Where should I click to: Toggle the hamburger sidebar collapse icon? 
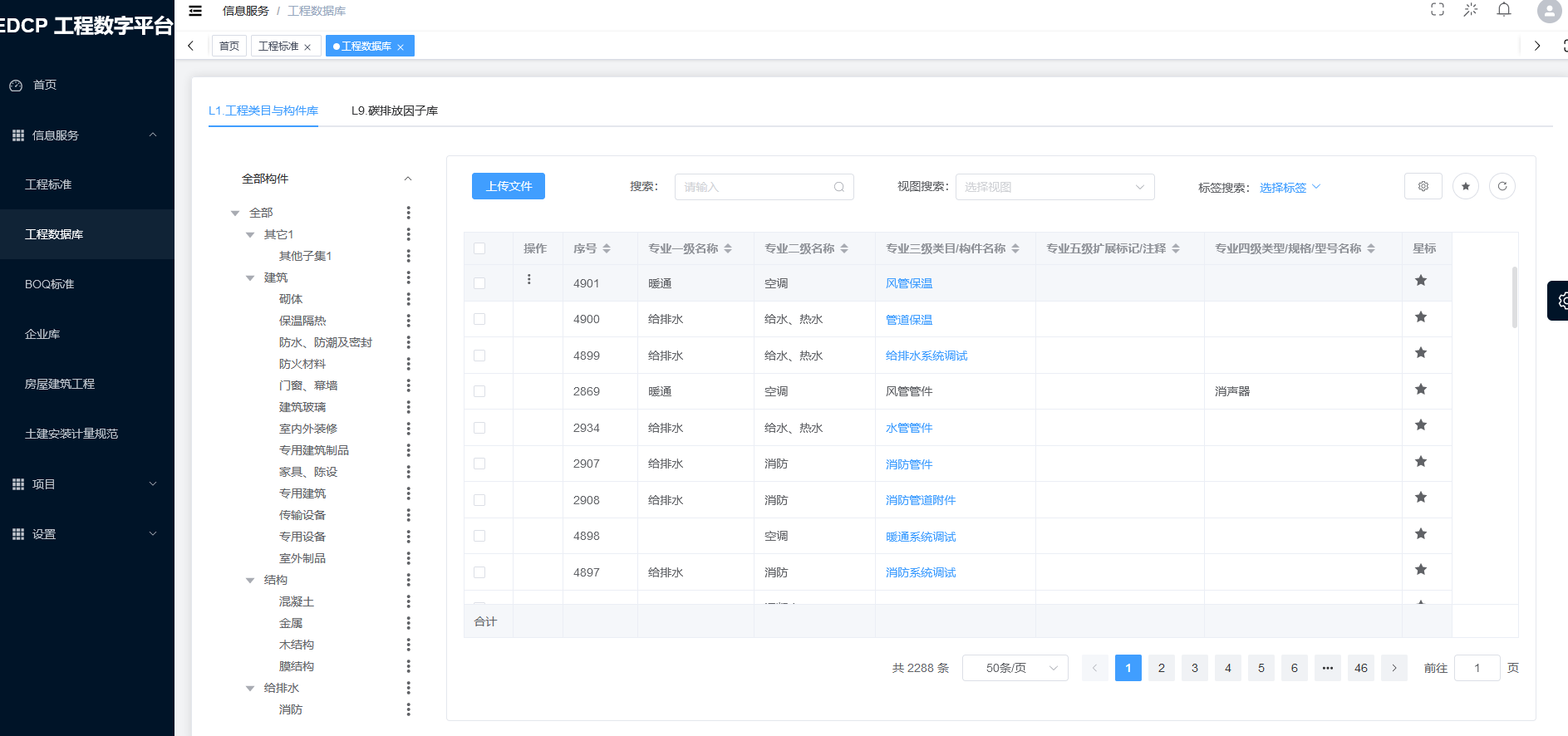click(x=195, y=11)
